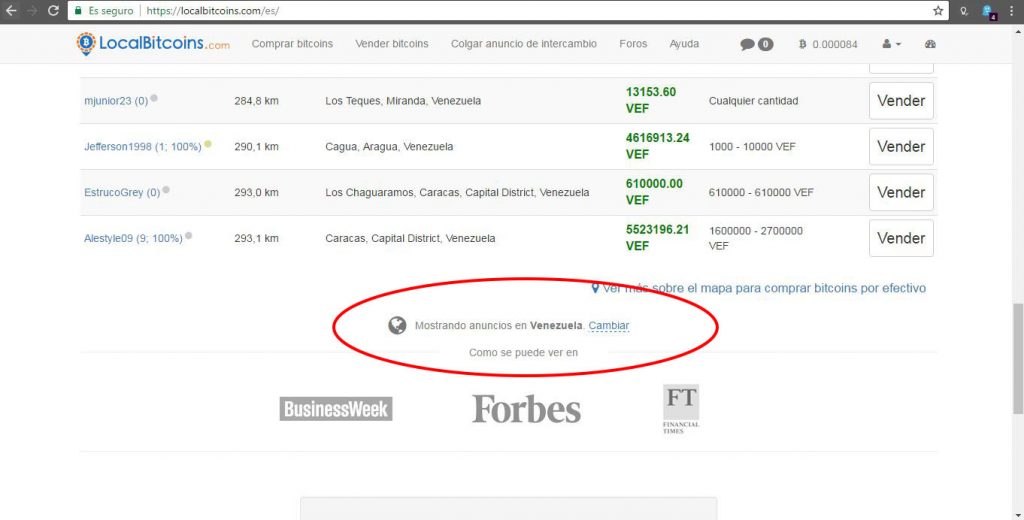Open the Chrome three-dot menu

pos(1011,10)
